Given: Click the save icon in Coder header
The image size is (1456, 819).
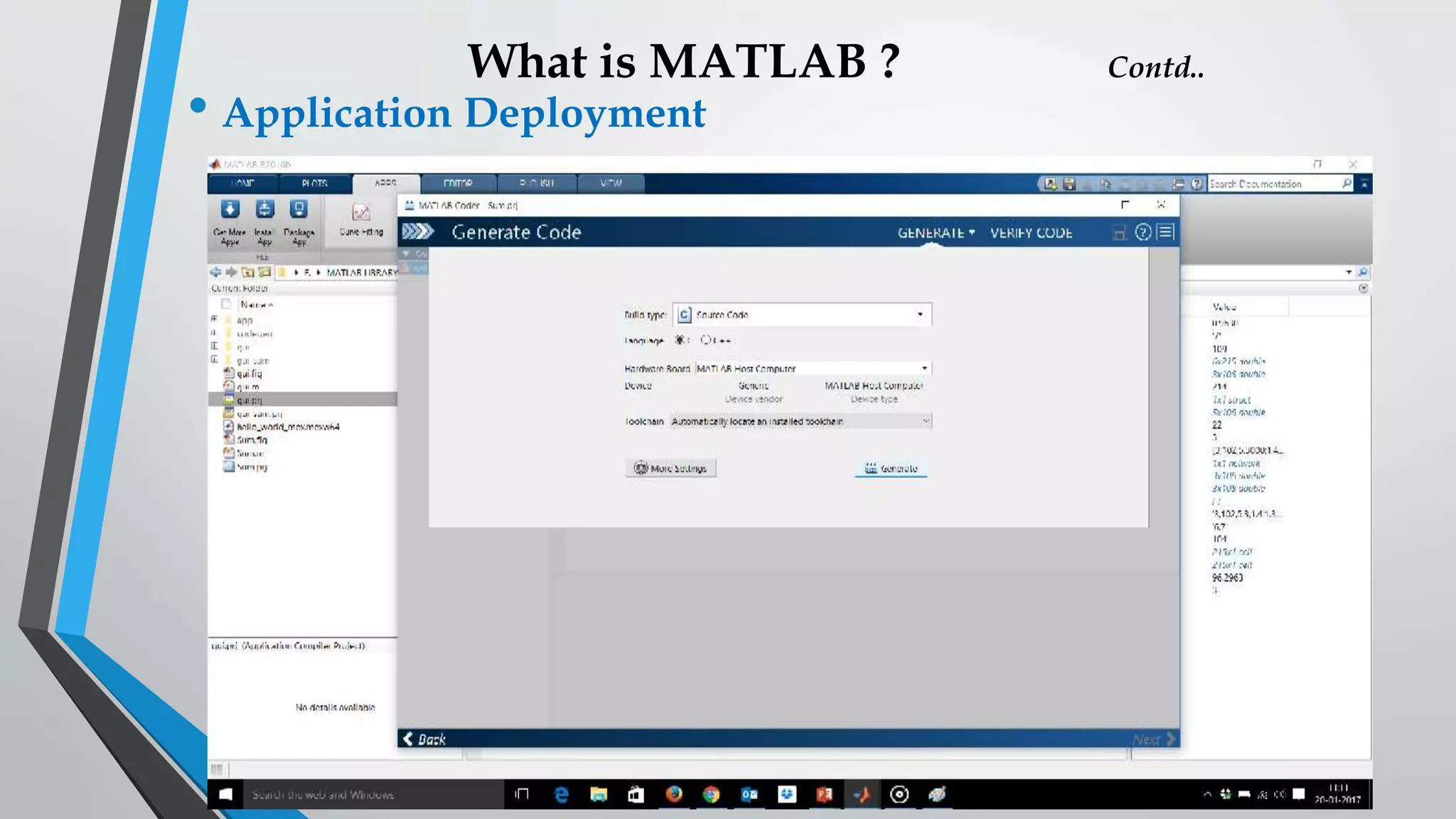Looking at the screenshot, I should tap(1119, 233).
